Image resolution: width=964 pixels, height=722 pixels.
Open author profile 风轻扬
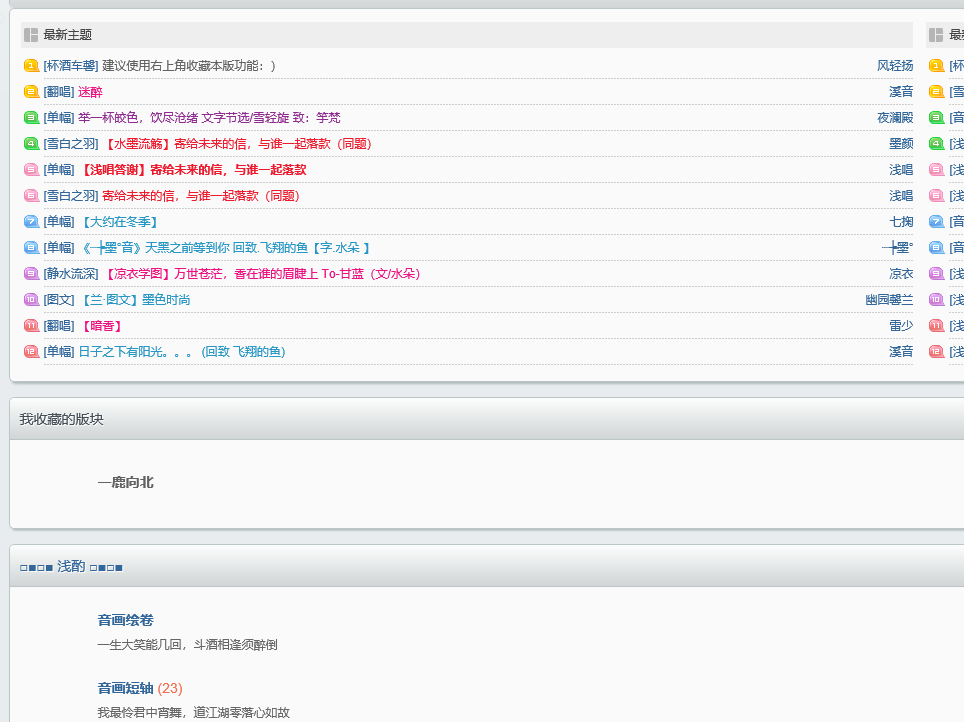pos(895,66)
